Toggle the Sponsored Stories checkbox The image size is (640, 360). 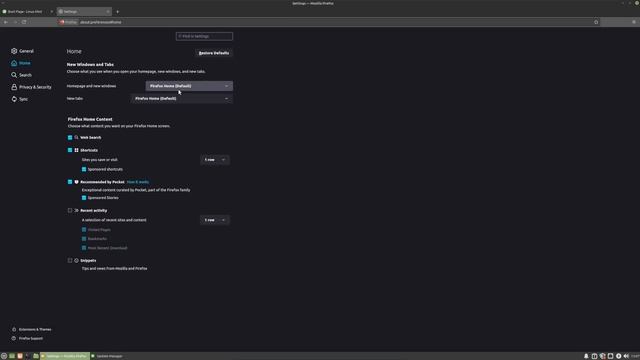pos(84,198)
